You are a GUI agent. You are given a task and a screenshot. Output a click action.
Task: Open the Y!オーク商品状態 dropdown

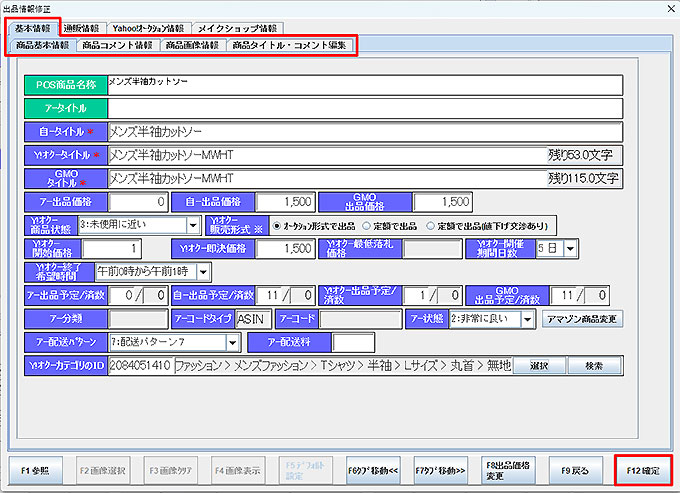click(193, 225)
